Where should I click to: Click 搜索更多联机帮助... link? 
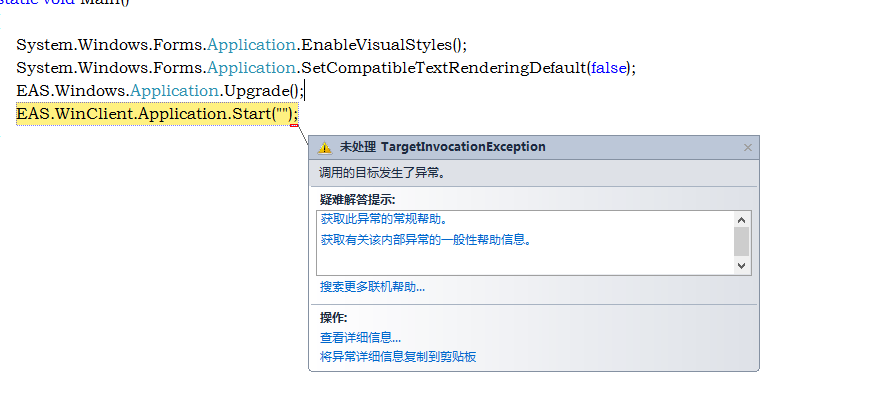point(372,287)
